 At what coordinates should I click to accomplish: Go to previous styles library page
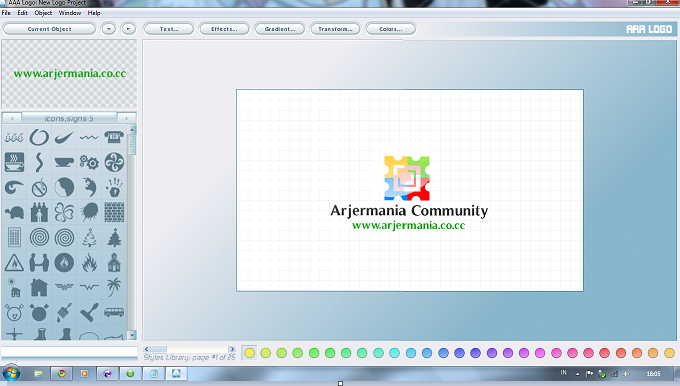147,349
